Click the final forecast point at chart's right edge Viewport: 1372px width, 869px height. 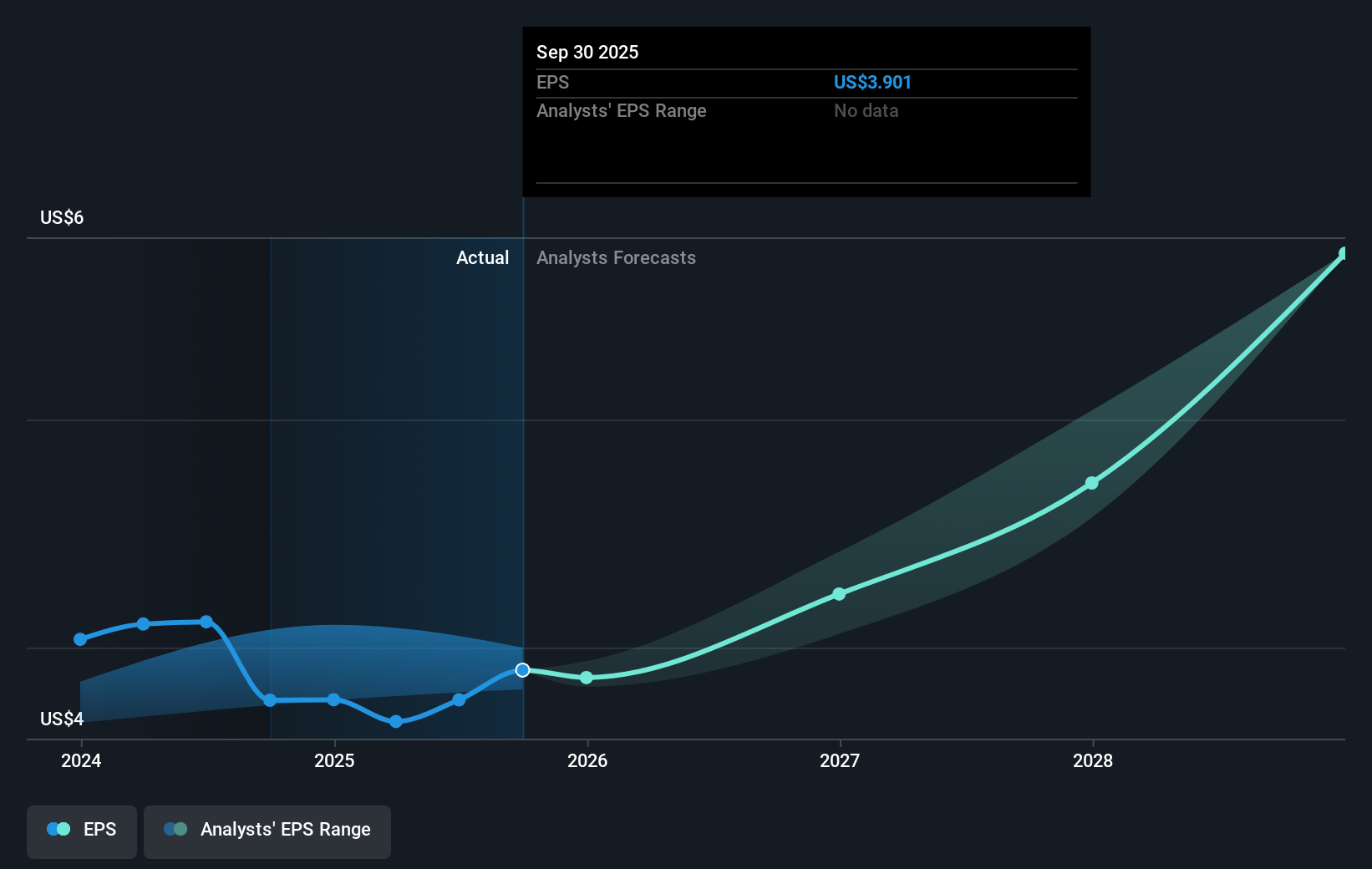tap(1344, 253)
